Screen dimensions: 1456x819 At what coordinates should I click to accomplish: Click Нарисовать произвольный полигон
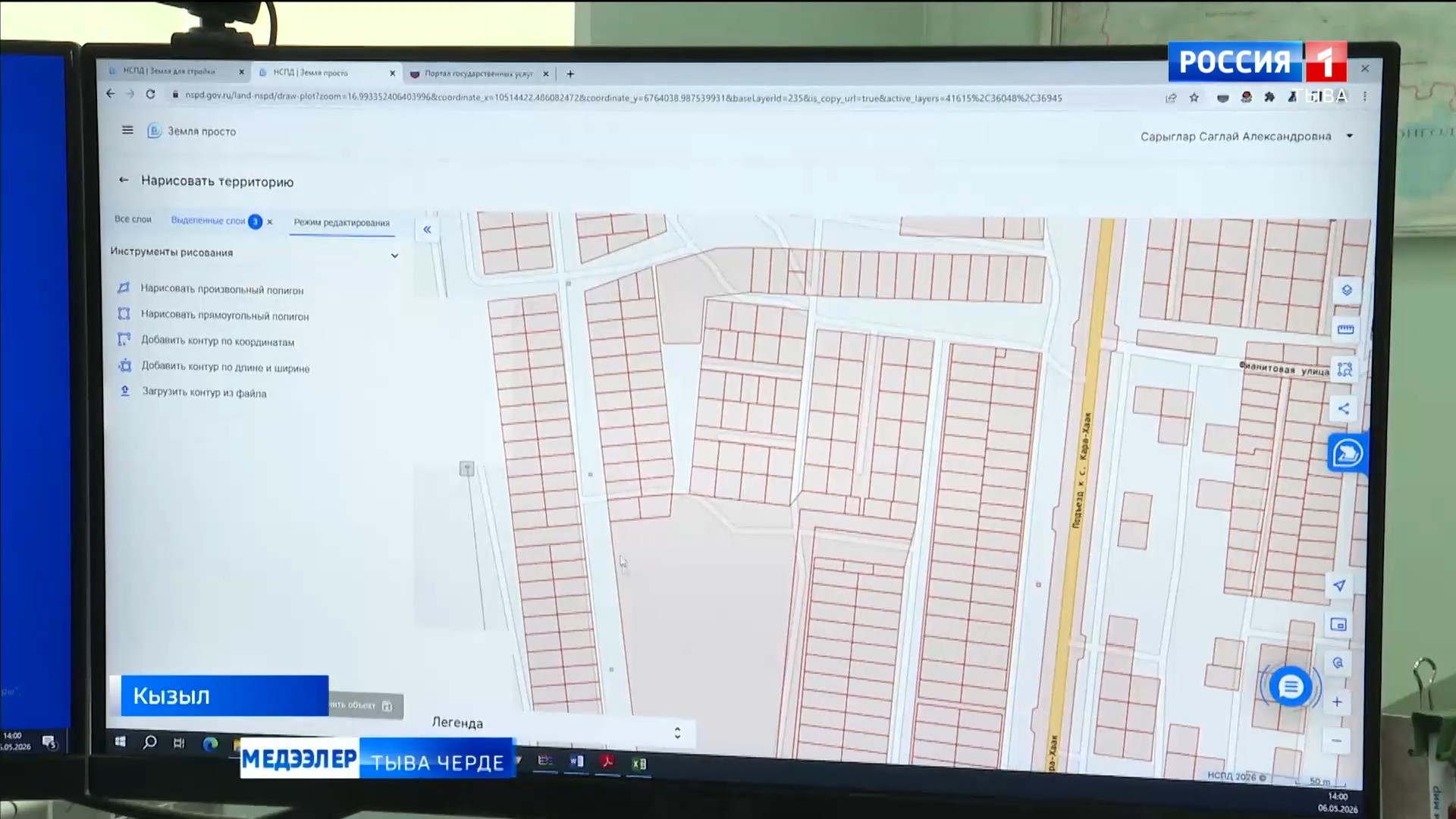point(221,290)
